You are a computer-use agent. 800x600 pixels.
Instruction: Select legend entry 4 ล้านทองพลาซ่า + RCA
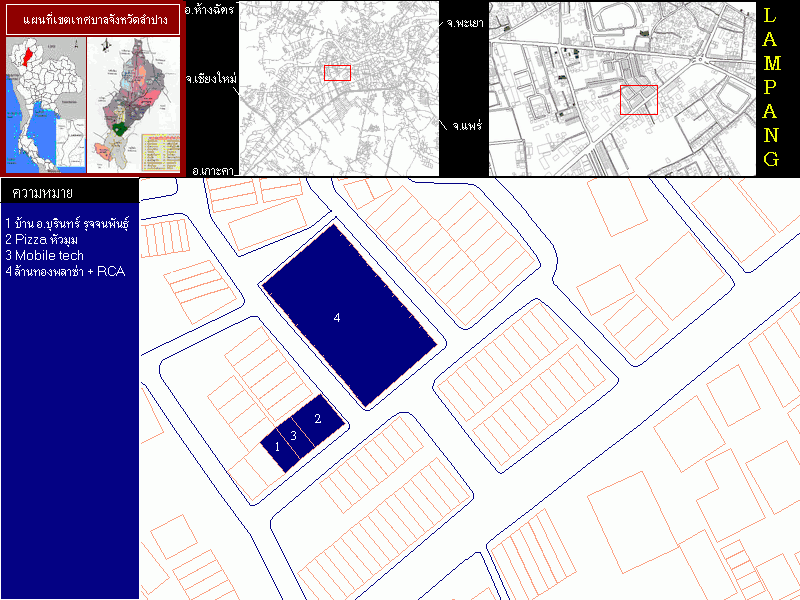click(64, 271)
